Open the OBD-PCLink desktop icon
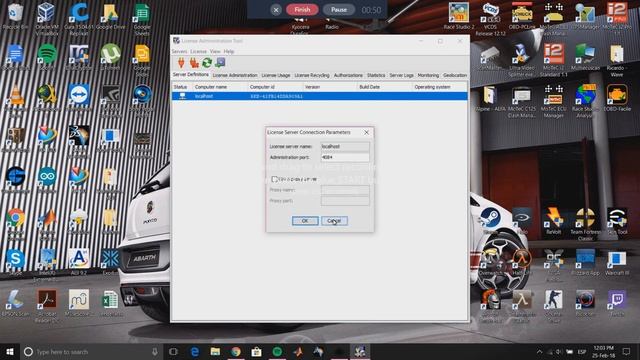The width and height of the screenshot is (640, 360). tap(522, 16)
